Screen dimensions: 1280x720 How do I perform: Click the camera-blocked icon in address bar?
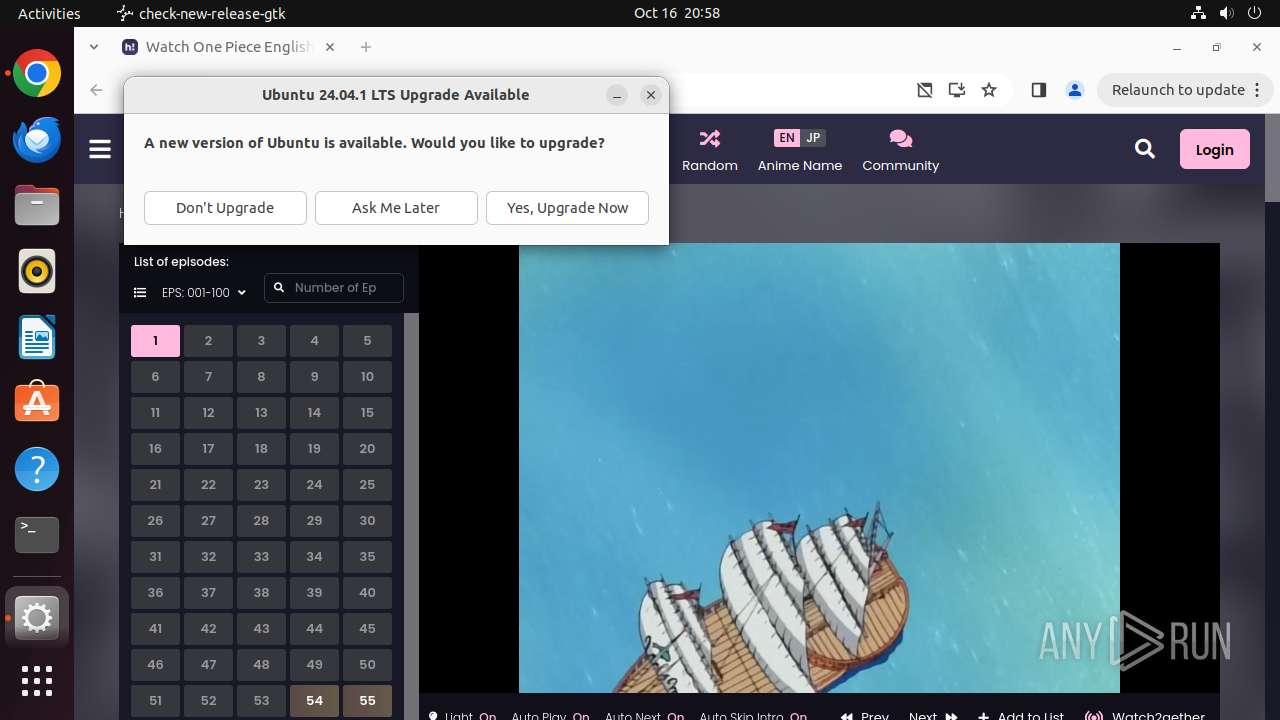(925, 90)
